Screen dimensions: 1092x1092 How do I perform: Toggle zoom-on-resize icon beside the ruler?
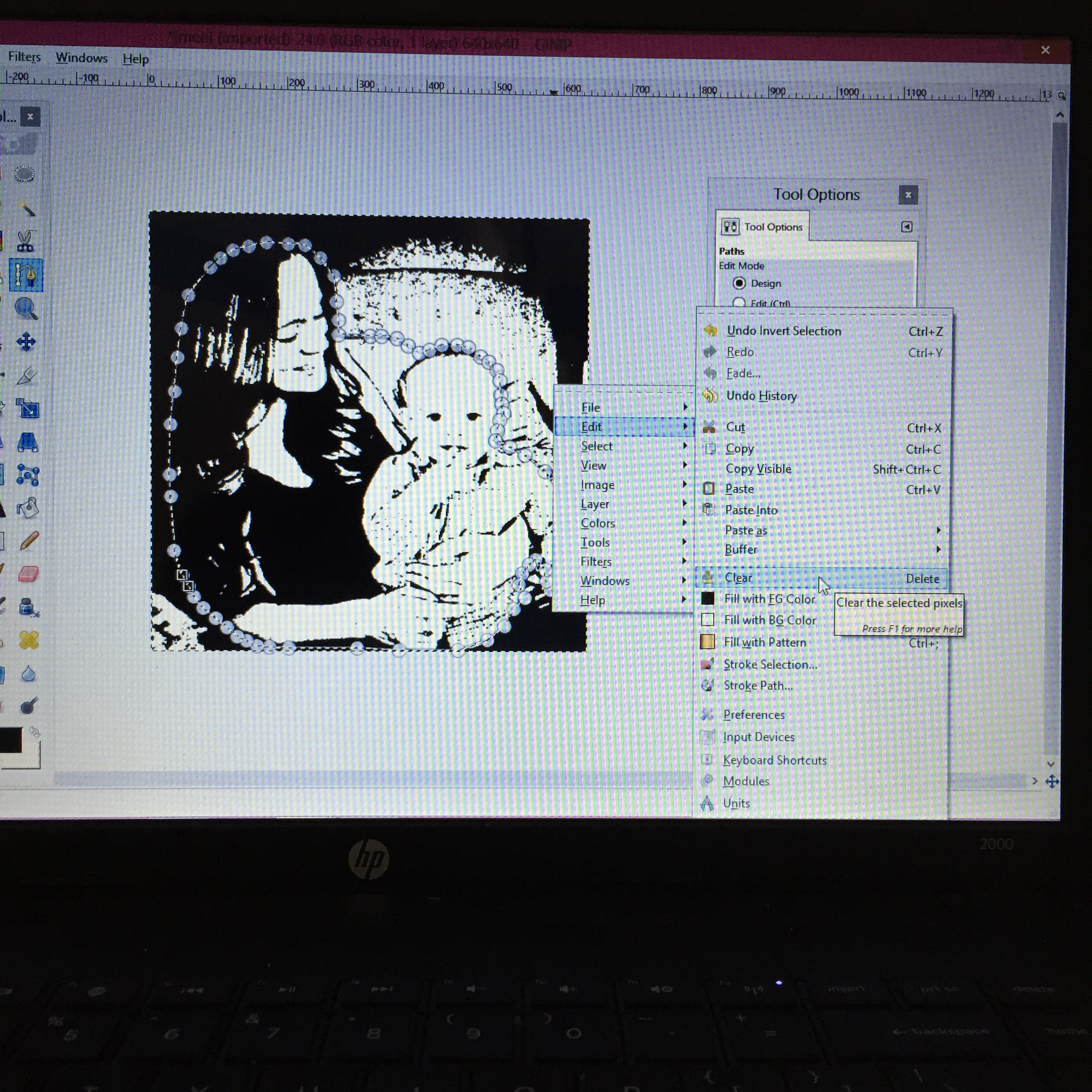pos(1062,95)
